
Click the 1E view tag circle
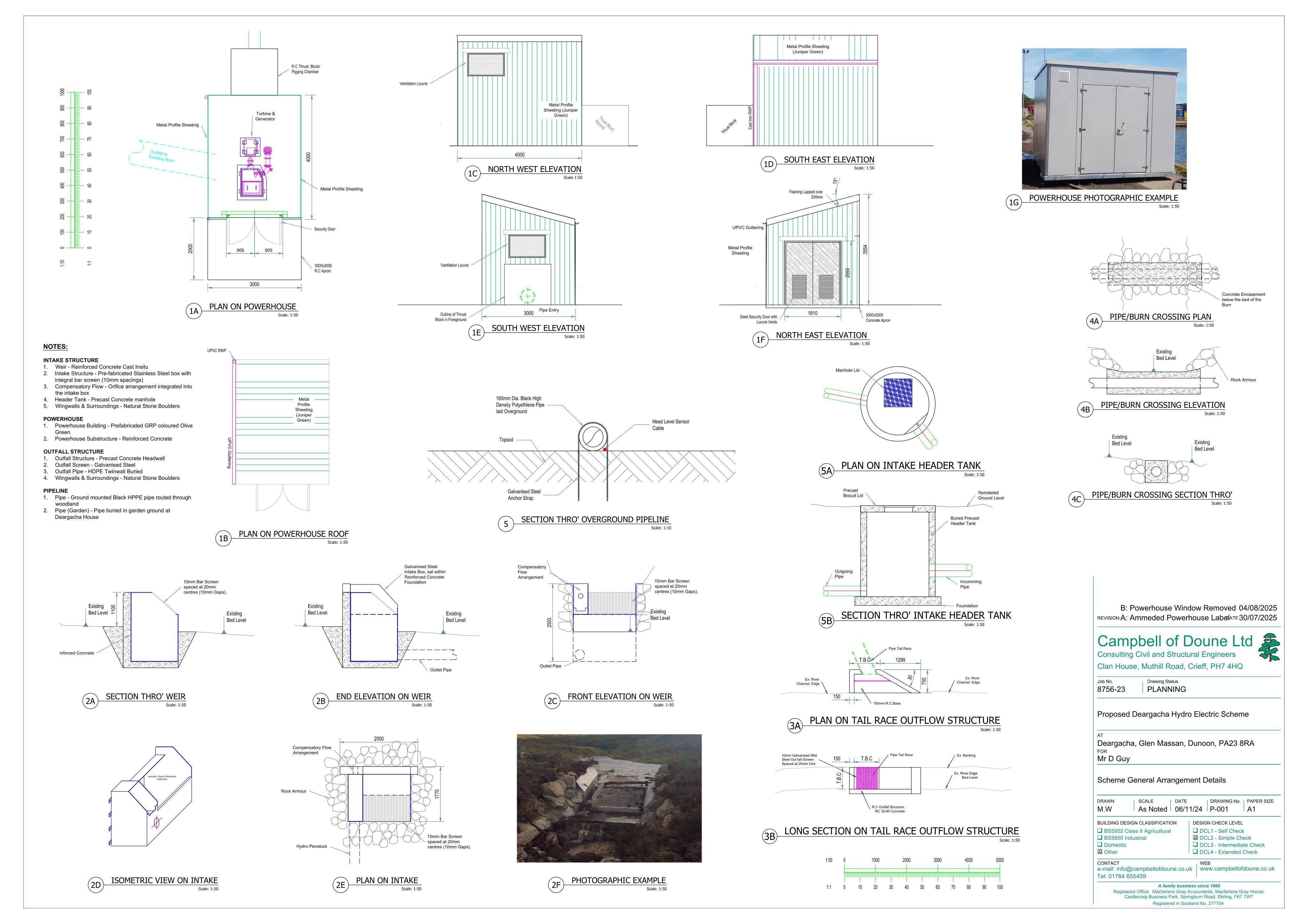(x=476, y=333)
